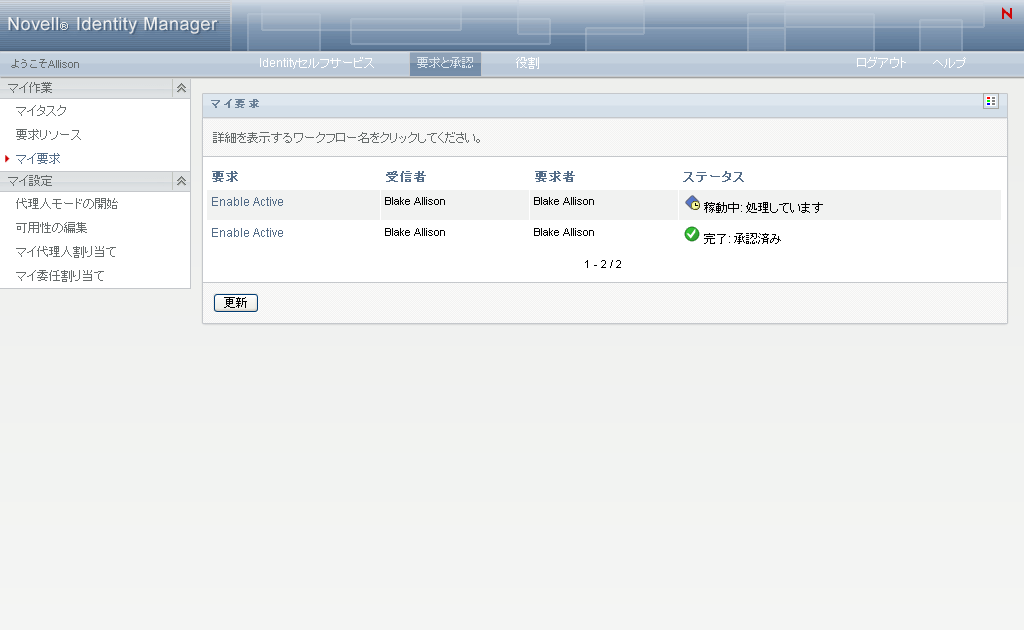1024x630 pixels.
Task: Open マイ代理人割り当て in the sidebar
Action: [x=66, y=252]
